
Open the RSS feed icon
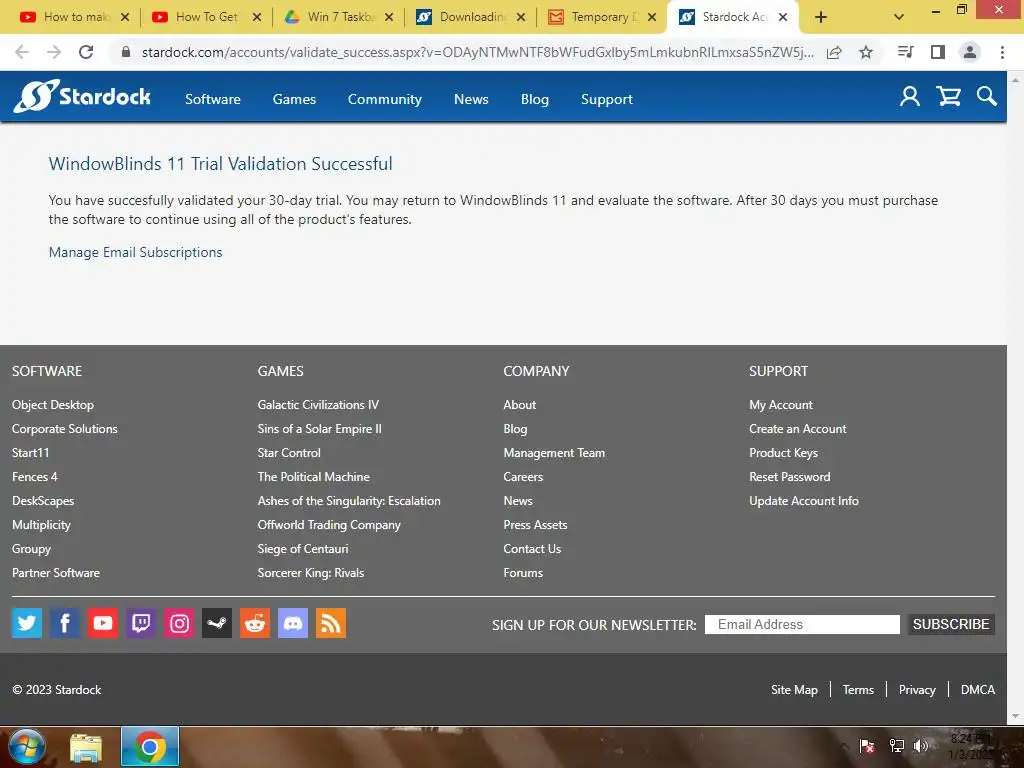[x=330, y=623]
